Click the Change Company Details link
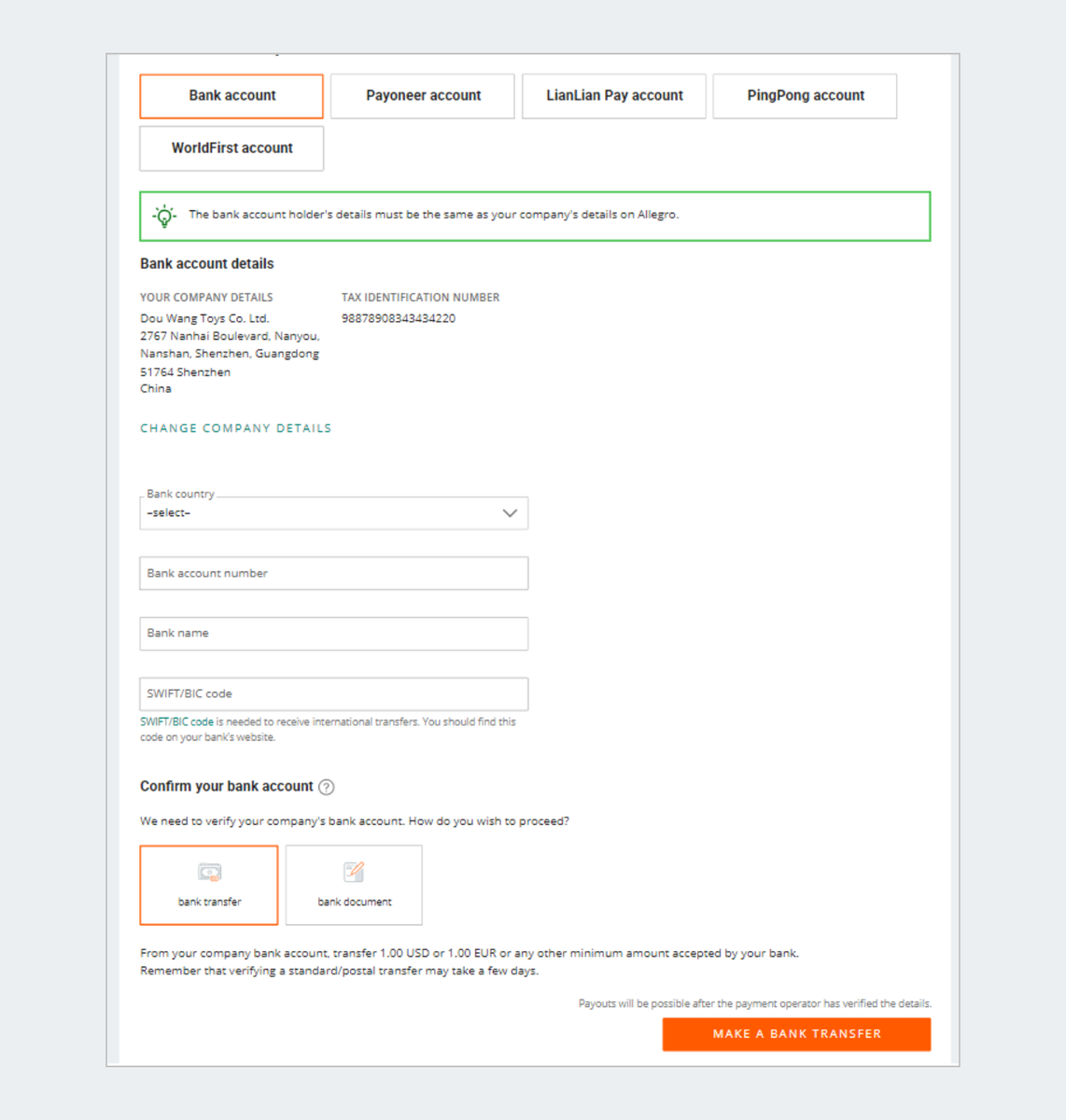This screenshot has height=1120, width=1066. pyautogui.click(x=235, y=428)
